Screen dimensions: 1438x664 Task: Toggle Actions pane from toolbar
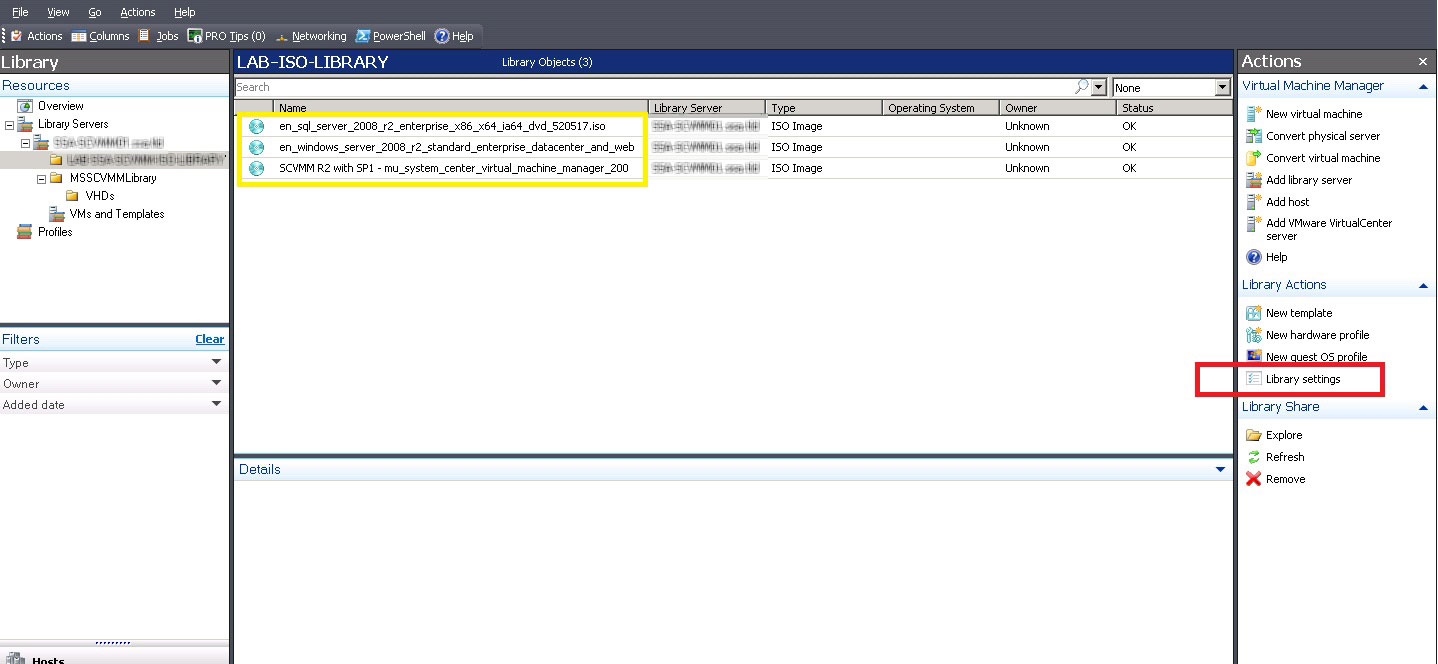36,36
